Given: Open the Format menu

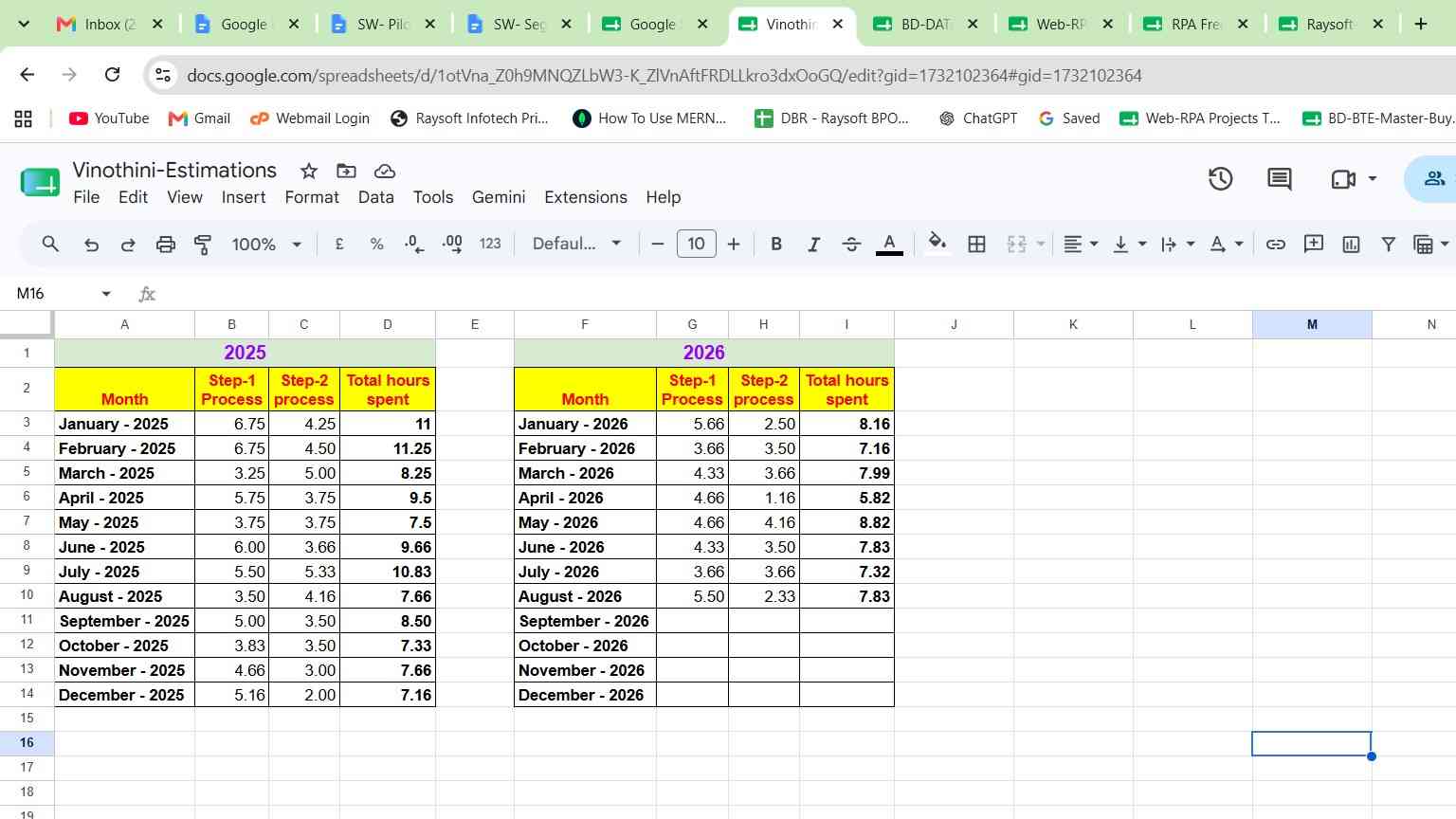Looking at the screenshot, I should (312, 197).
